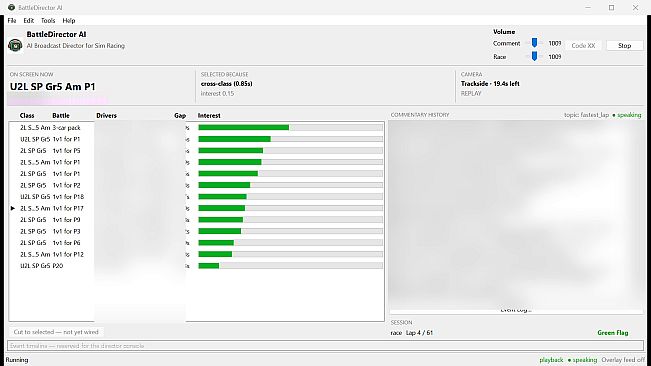651x366 pixels.
Task: Click the Class column header
Action: (x=27, y=115)
